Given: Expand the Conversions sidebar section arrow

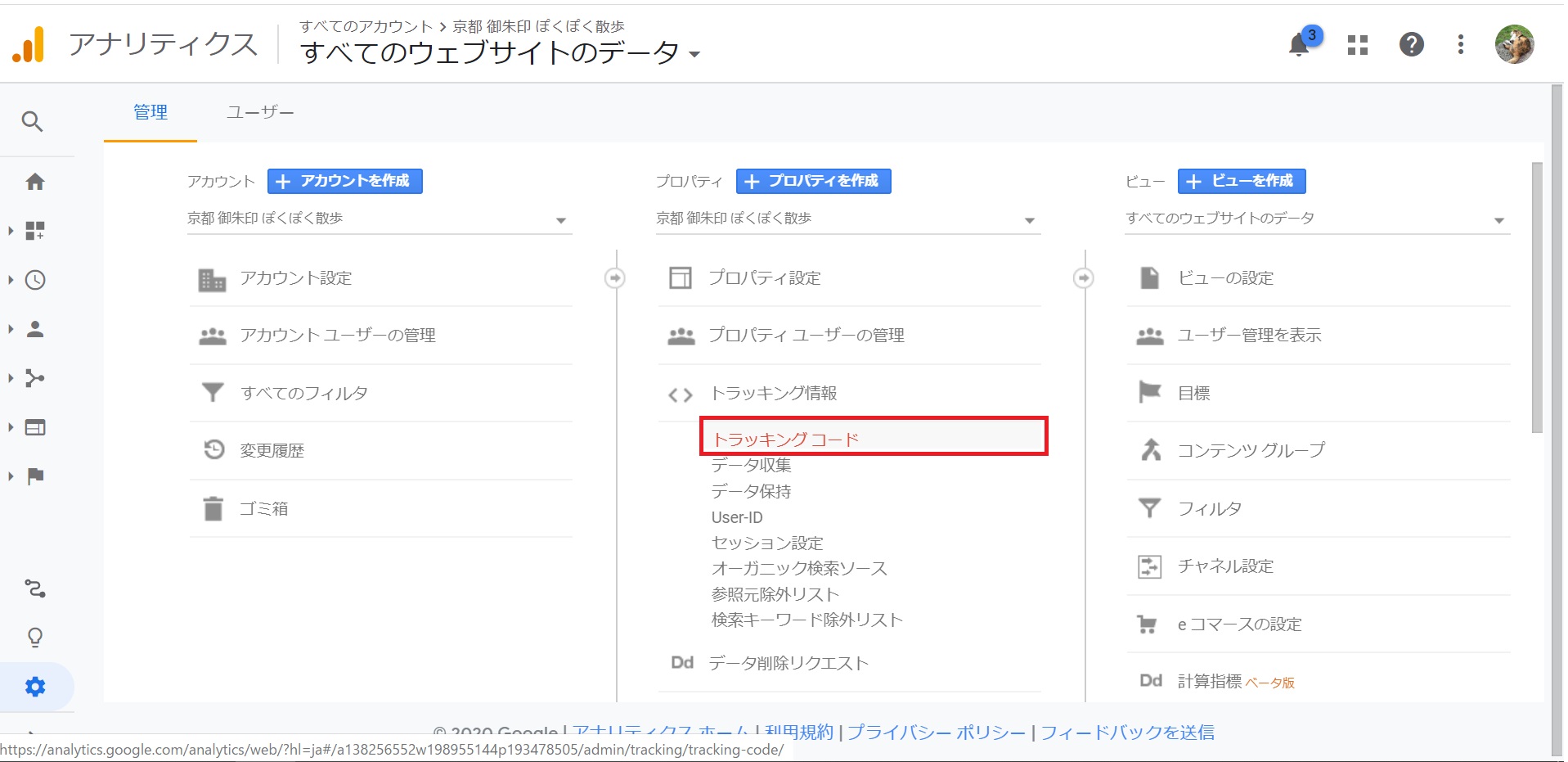Looking at the screenshot, I should [11, 476].
